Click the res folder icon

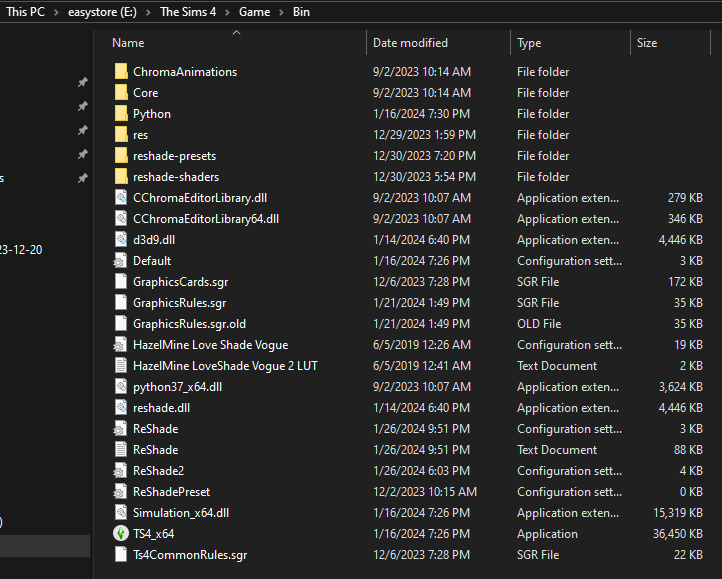coord(121,135)
